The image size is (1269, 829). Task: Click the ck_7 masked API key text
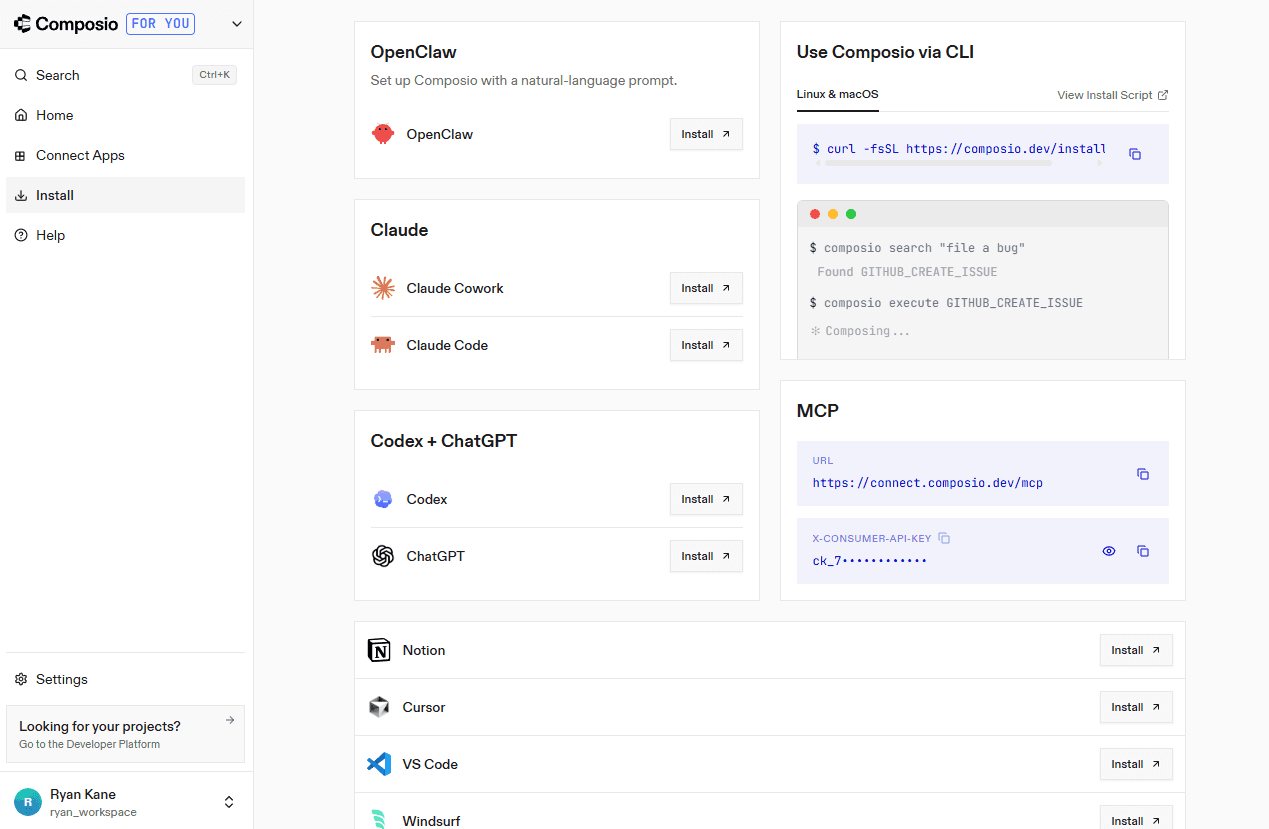870,561
